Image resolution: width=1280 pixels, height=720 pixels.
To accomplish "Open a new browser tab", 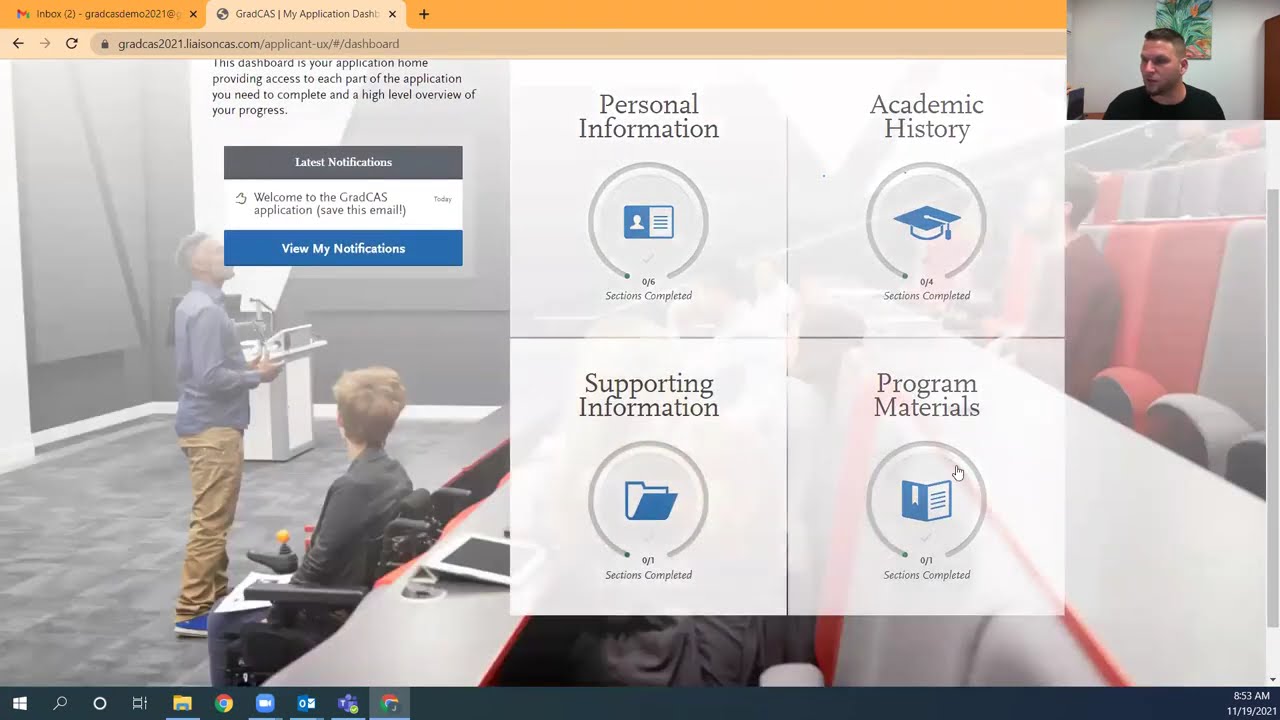I will pyautogui.click(x=424, y=14).
